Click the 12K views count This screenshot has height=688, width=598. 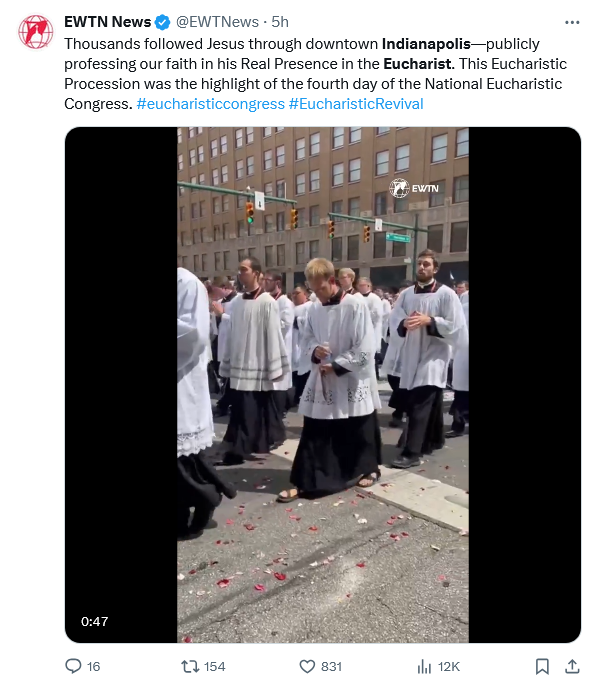coord(449,666)
